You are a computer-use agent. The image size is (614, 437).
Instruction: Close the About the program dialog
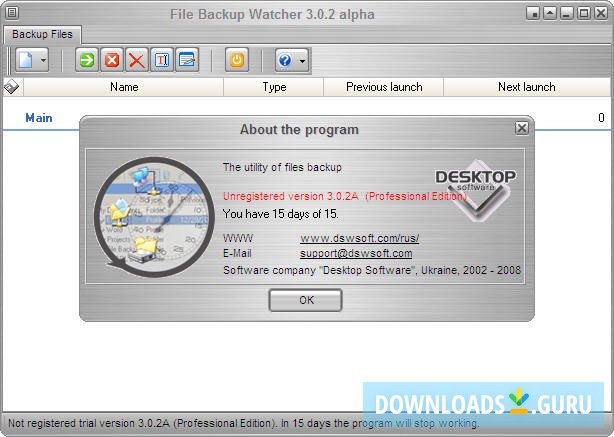pos(522,128)
